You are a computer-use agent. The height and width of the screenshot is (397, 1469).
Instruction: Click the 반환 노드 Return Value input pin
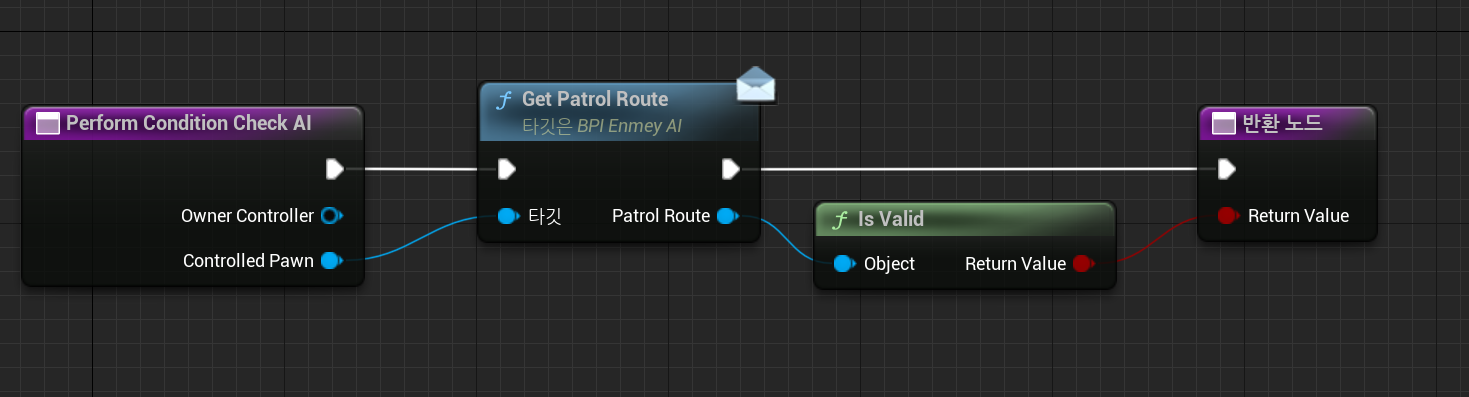(1228, 215)
